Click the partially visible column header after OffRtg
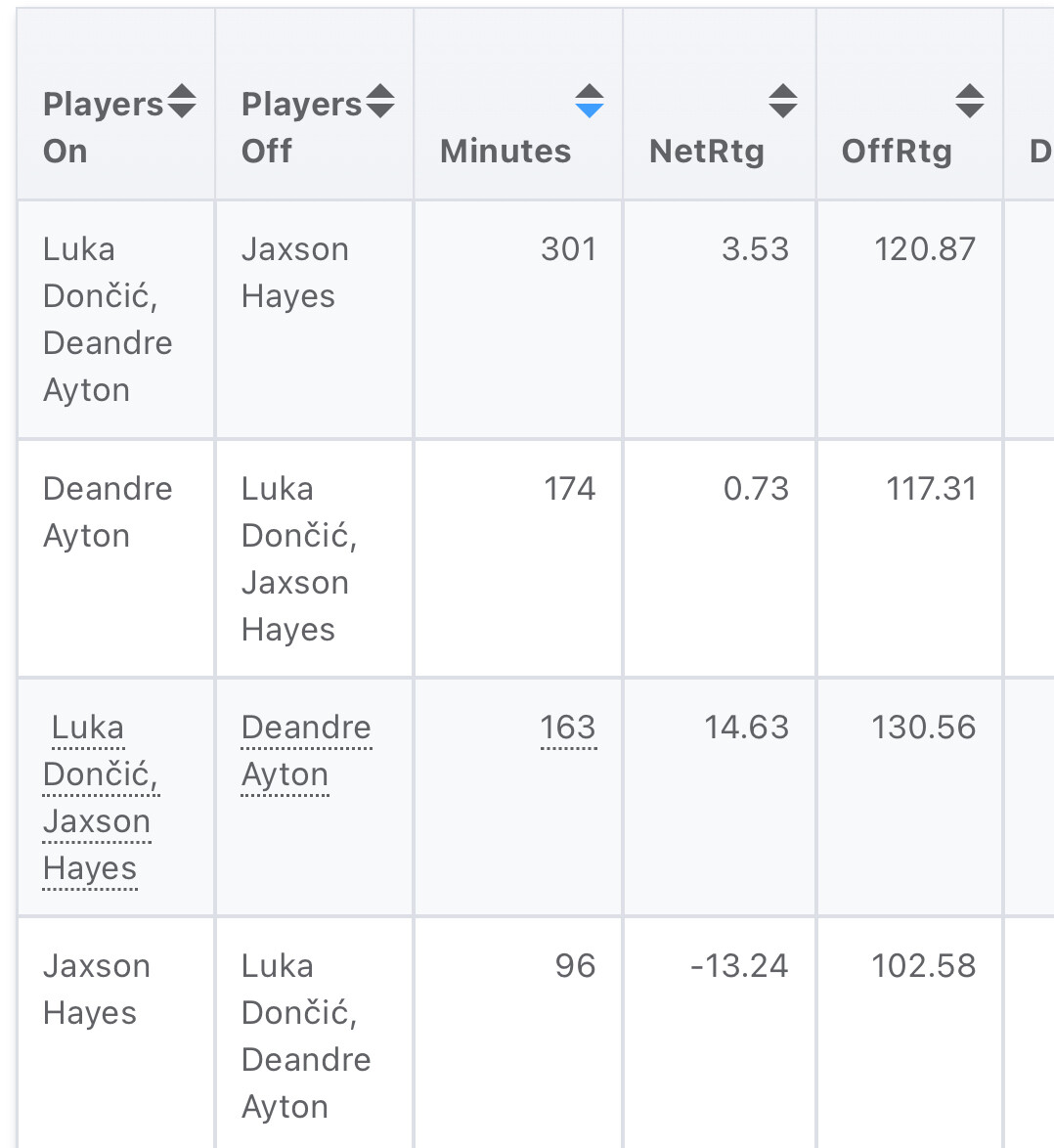The width and height of the screenshot is (1054, 1148). [1038, 151]
